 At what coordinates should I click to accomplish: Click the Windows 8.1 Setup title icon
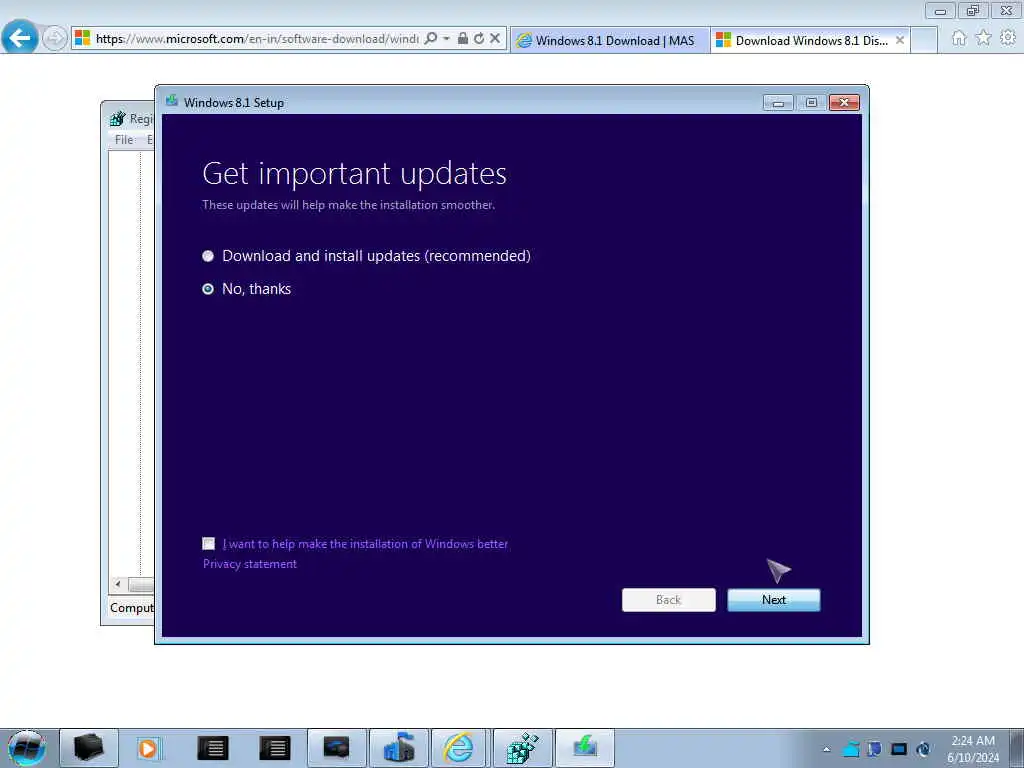(172, 101)
